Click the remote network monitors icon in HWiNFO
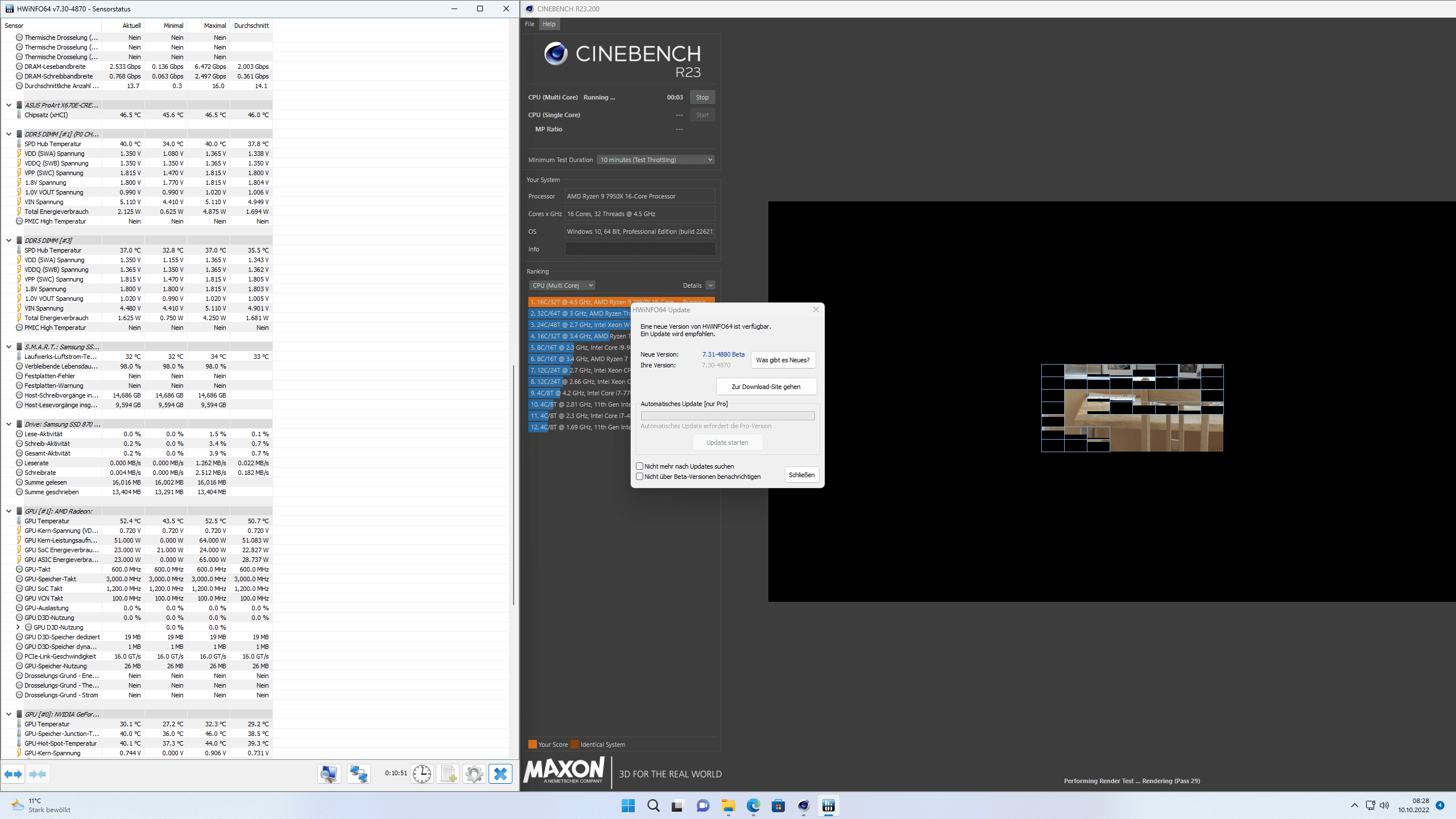Image resolution: width=1456 pixels, height=819 pixels. point(358,774)
